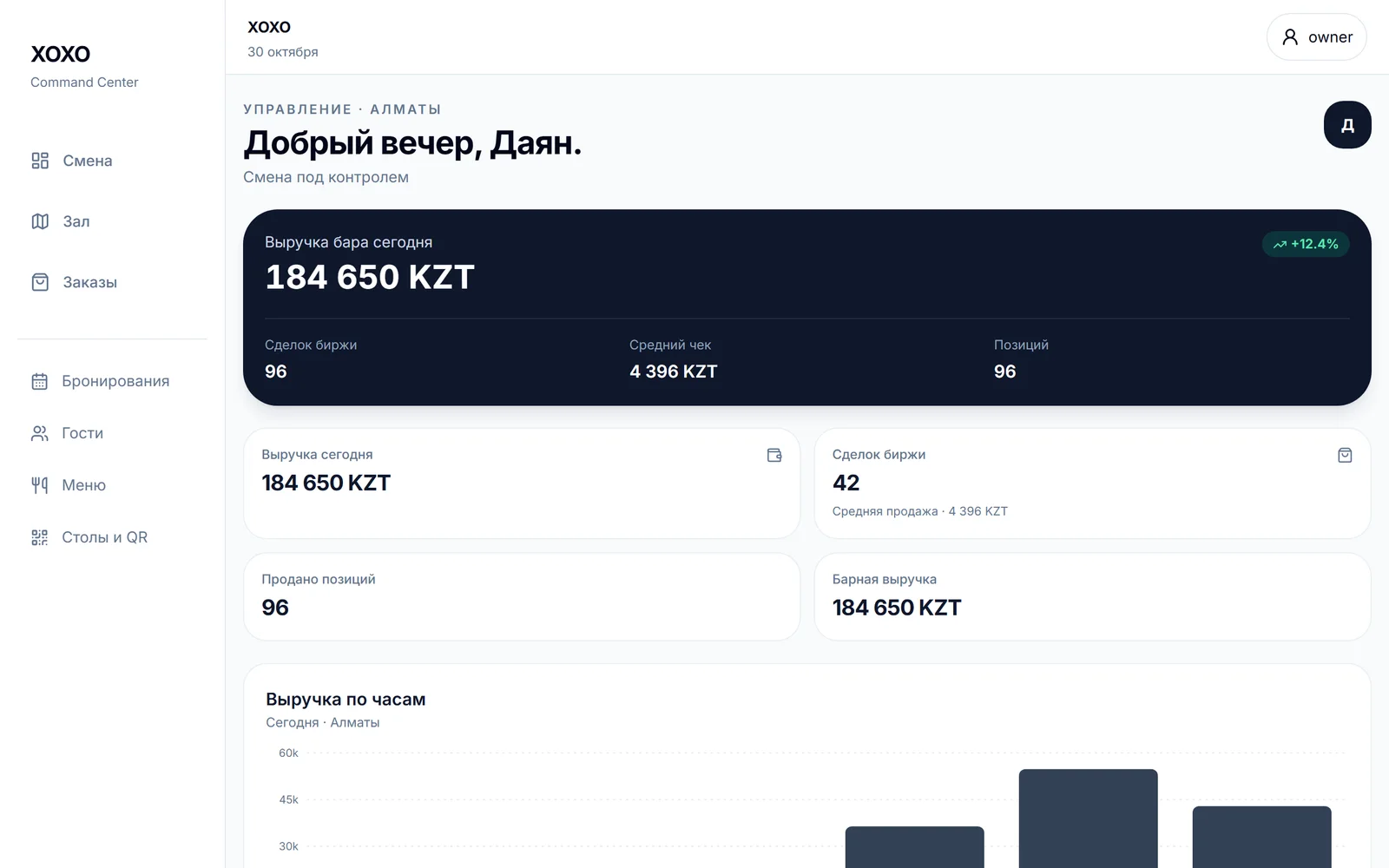Screen dimensions: 1389x868
Task: Click the Столы и QR code icon
Action: tap(40, 537)
